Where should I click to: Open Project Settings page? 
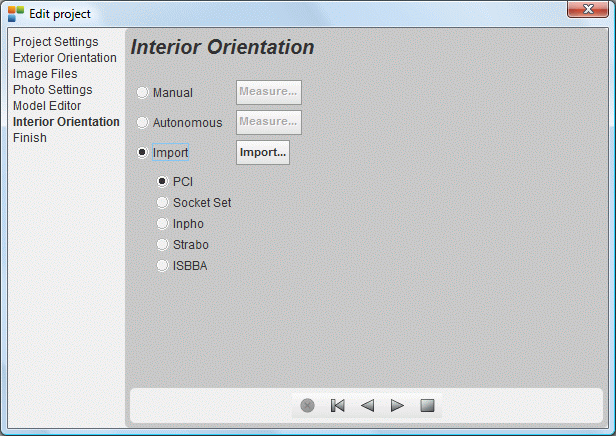click(56, 42)
